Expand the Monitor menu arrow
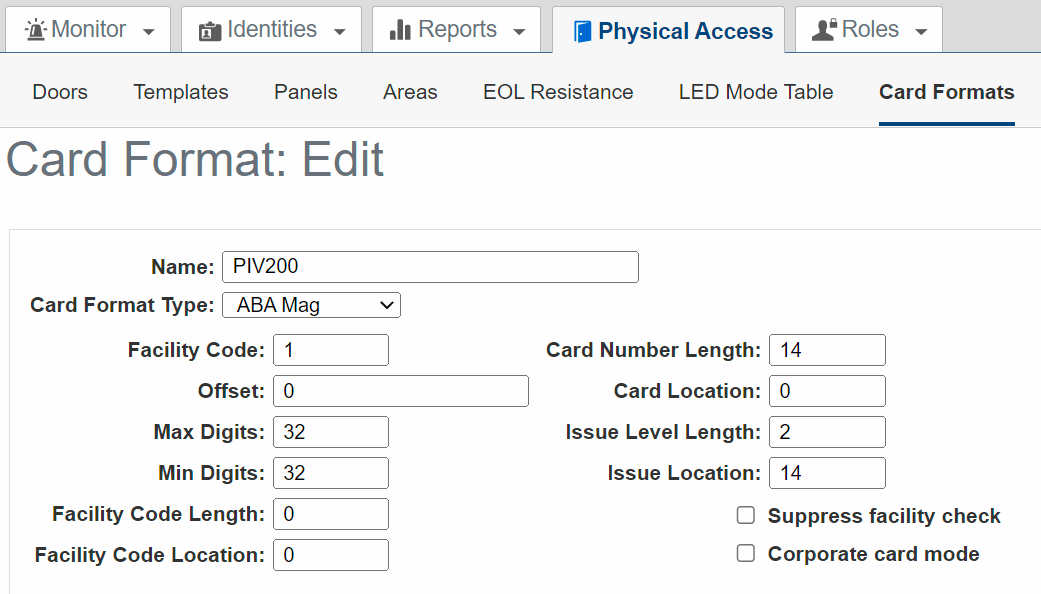This screenshot has height=594, width=1041. click(149, 32)
